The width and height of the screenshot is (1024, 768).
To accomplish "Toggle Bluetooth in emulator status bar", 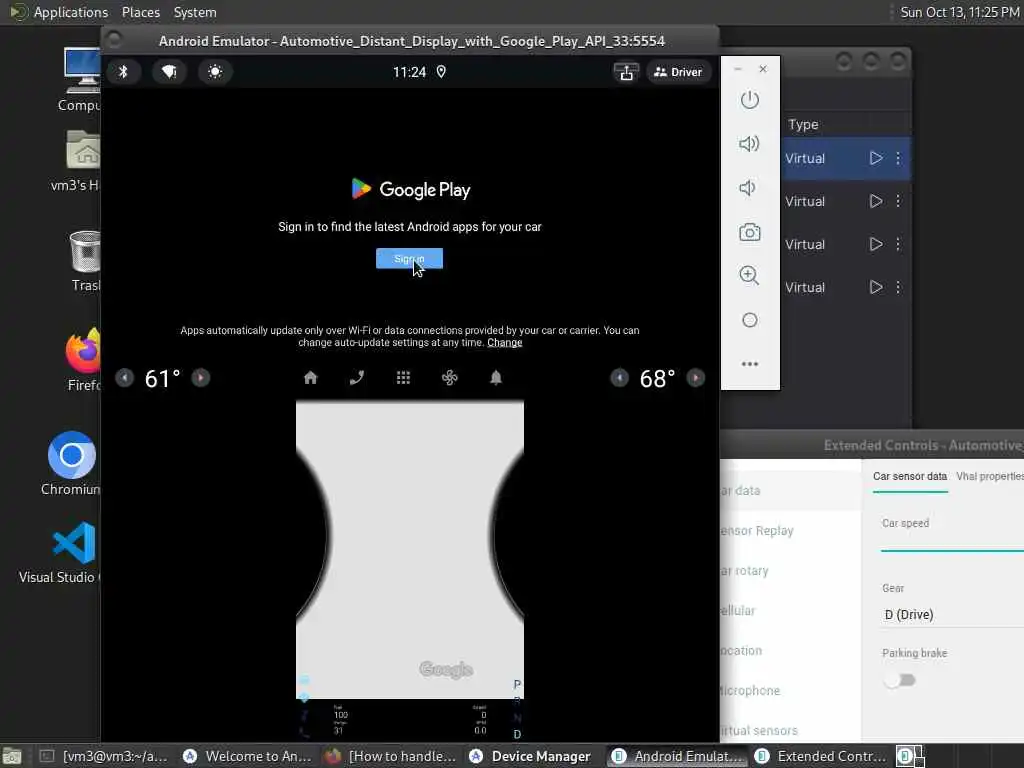I will (x=123, y=71).
